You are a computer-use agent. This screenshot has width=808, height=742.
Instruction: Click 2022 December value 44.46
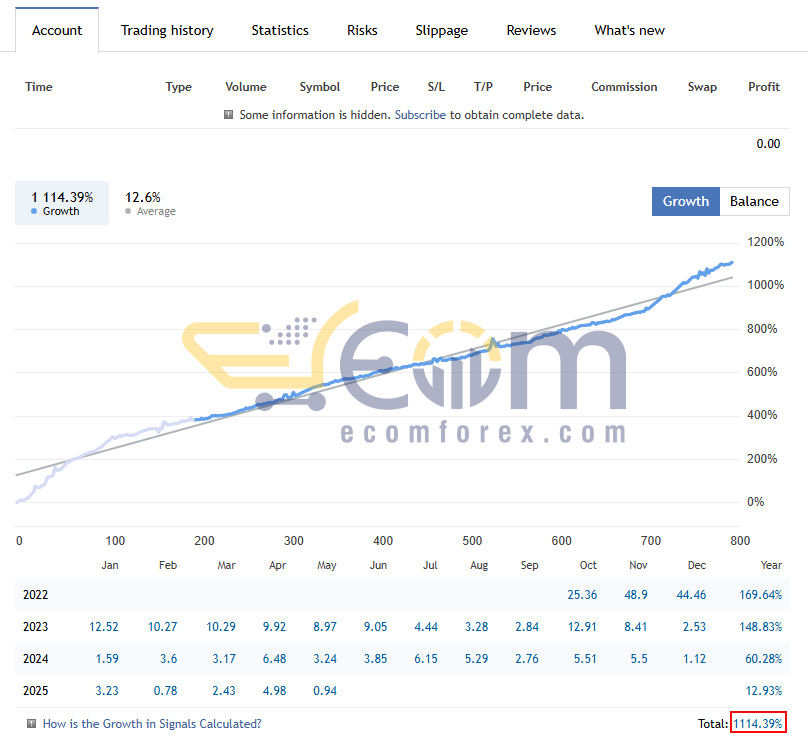coord(691,595)
